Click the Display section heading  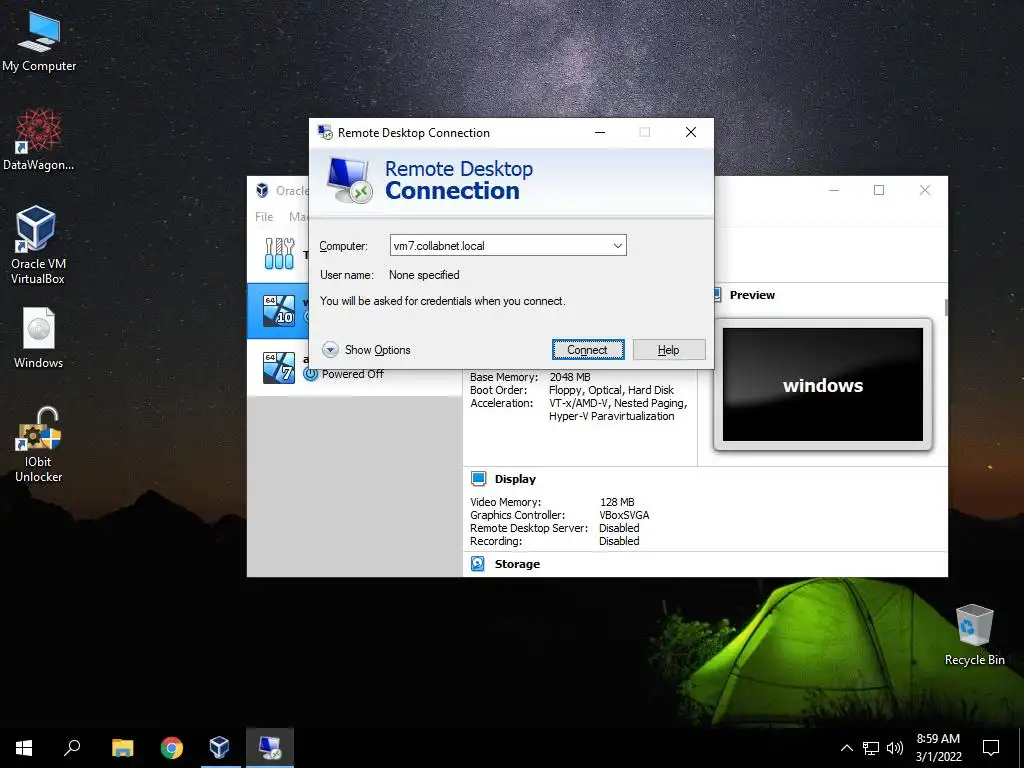515,479
